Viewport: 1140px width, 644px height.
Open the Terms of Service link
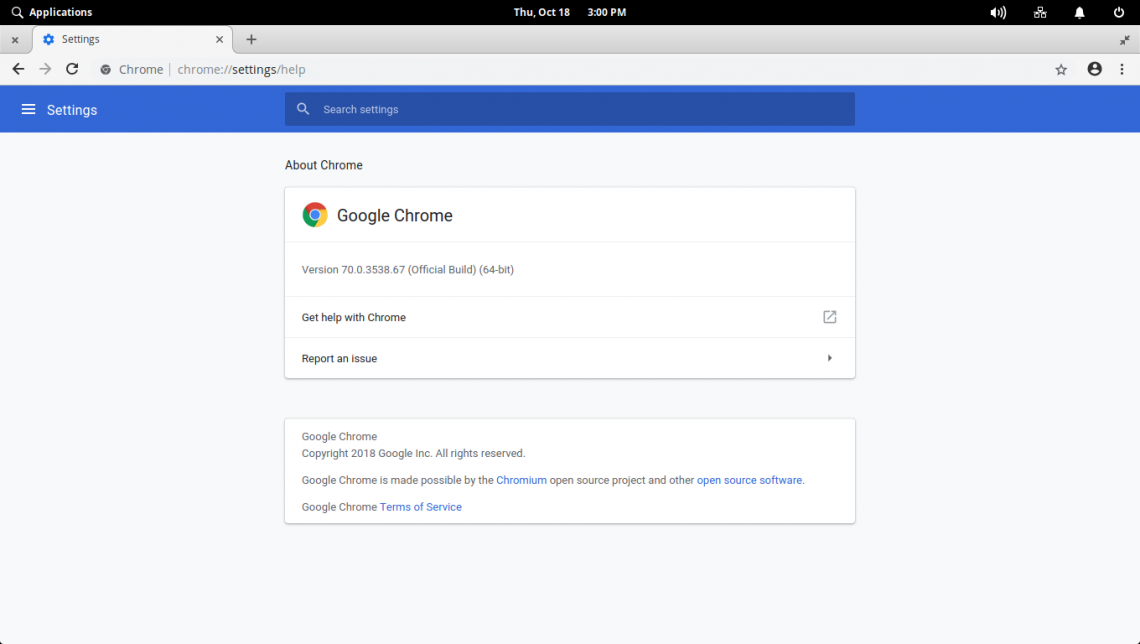[420, 507]
